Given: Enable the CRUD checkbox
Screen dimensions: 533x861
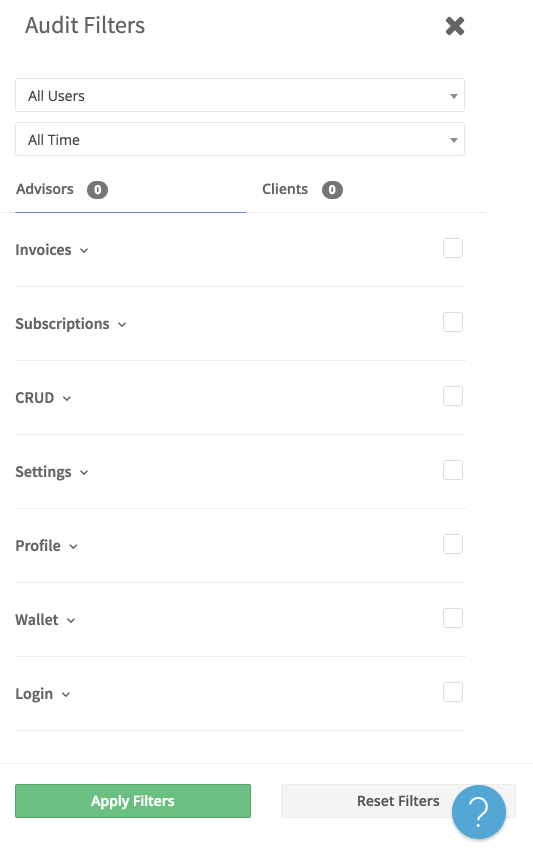Looking at the screenshot, I should [453, 396].
